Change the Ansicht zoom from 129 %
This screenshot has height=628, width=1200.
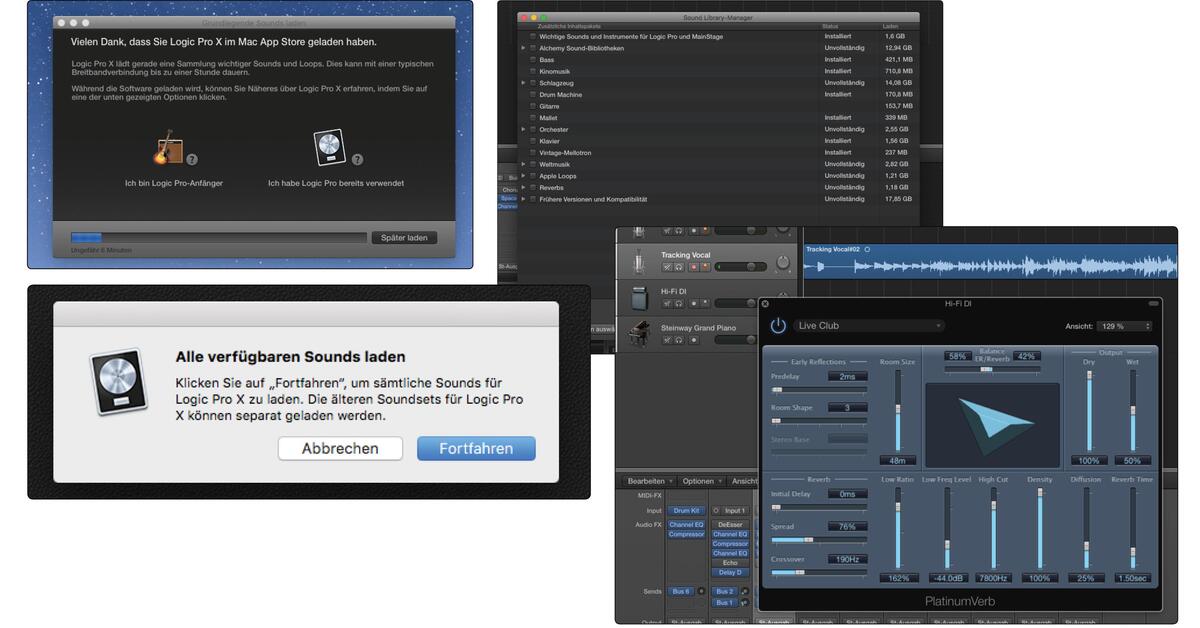pos(1122,325)
